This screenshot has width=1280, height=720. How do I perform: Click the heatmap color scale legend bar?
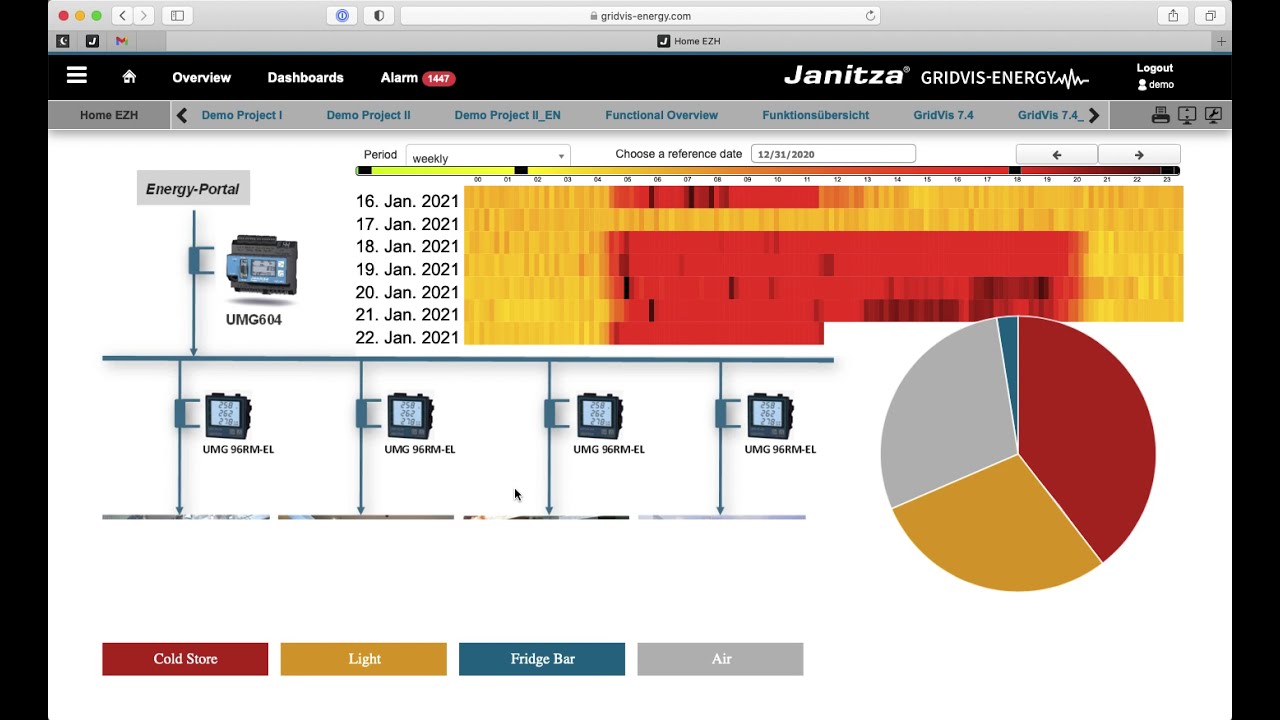click(x=768, y=171)
